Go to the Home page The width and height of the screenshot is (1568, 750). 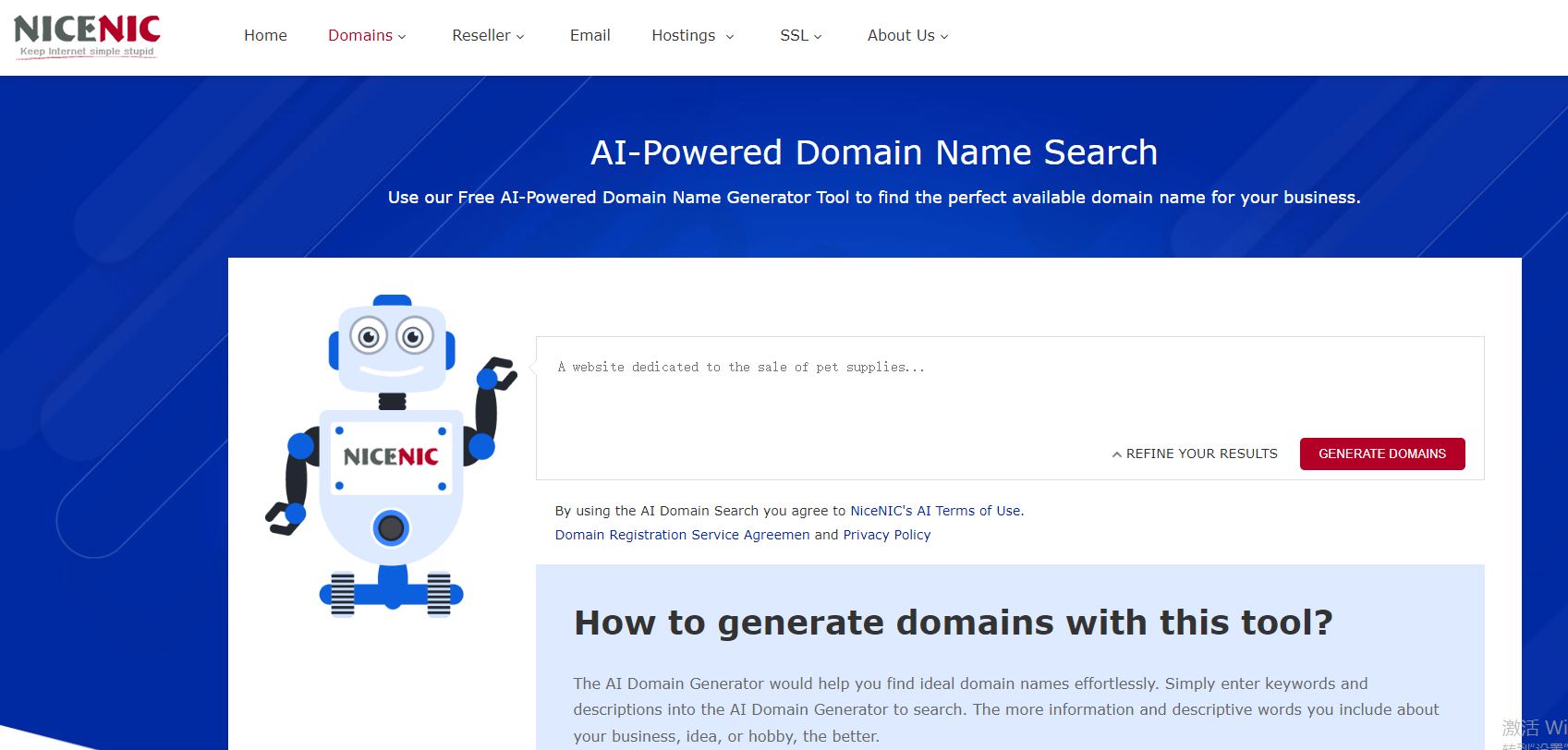point(265,35)
